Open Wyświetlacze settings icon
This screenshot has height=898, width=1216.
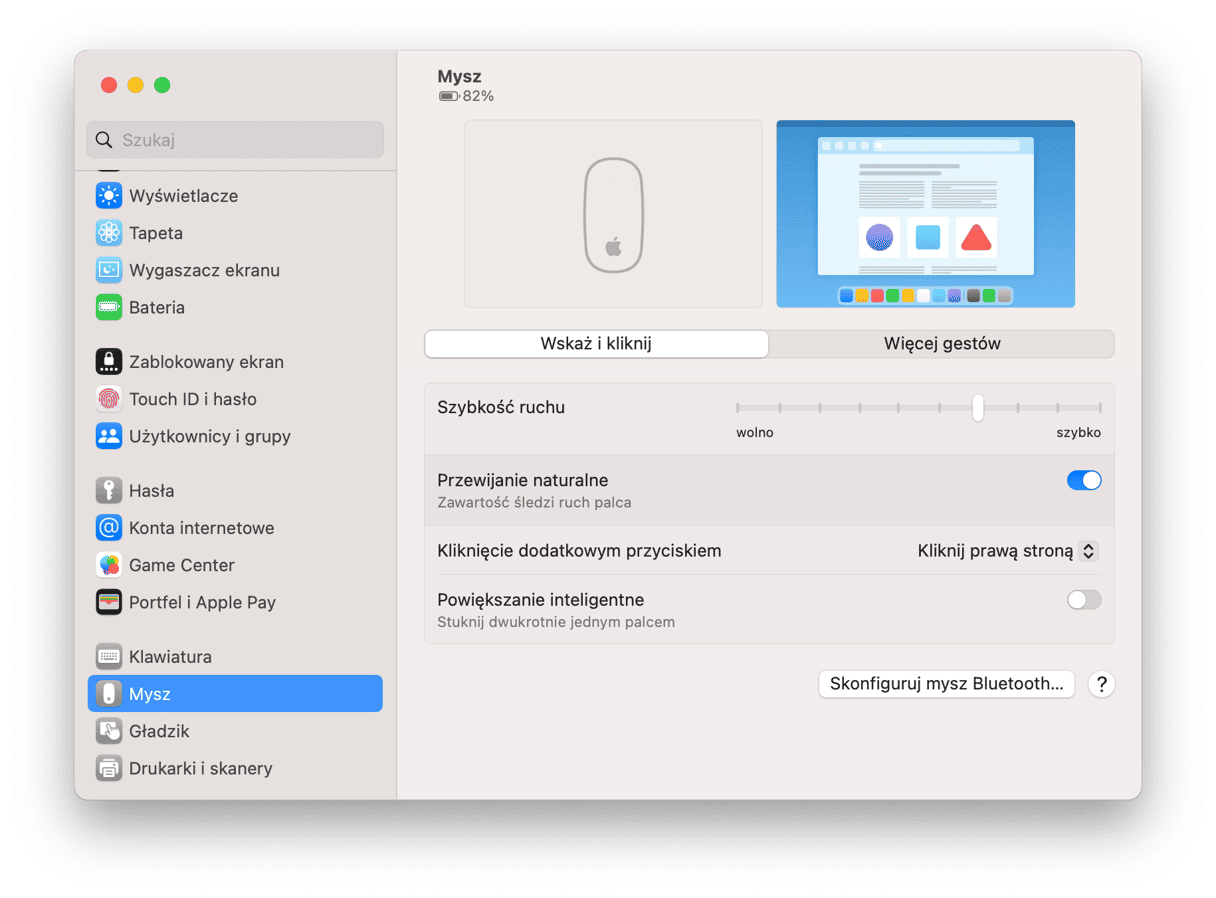(x=108, y=196)
